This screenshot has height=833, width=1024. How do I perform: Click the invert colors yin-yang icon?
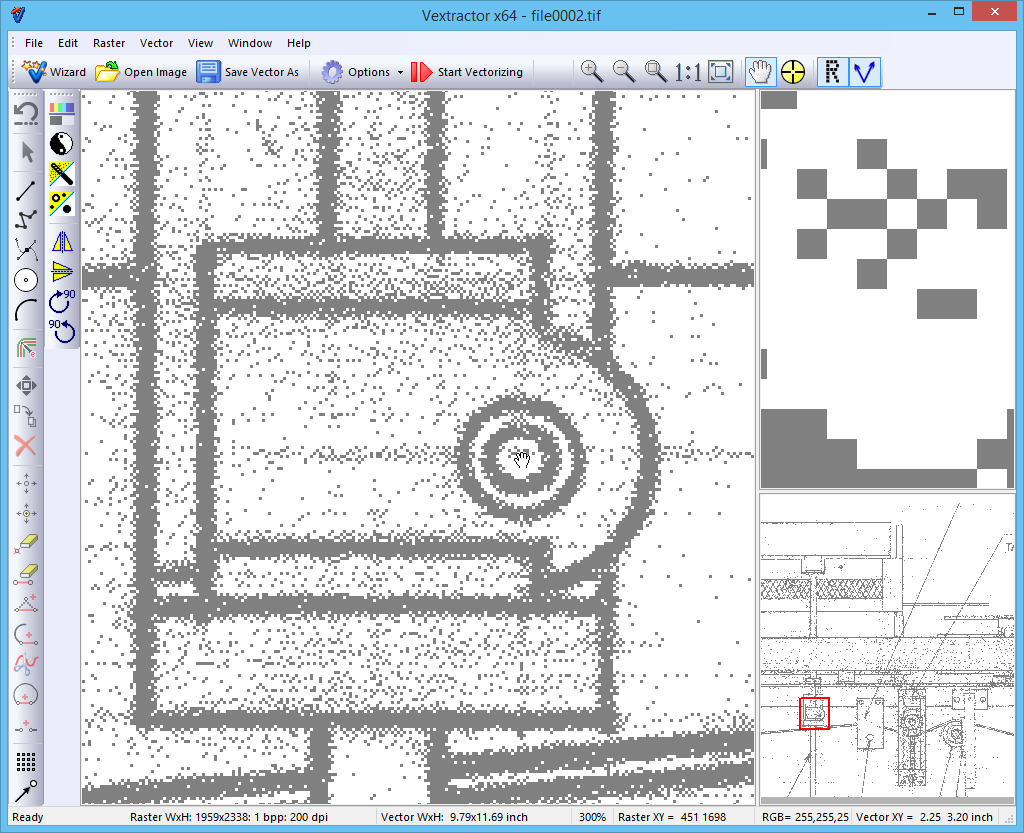coord(62,143)
